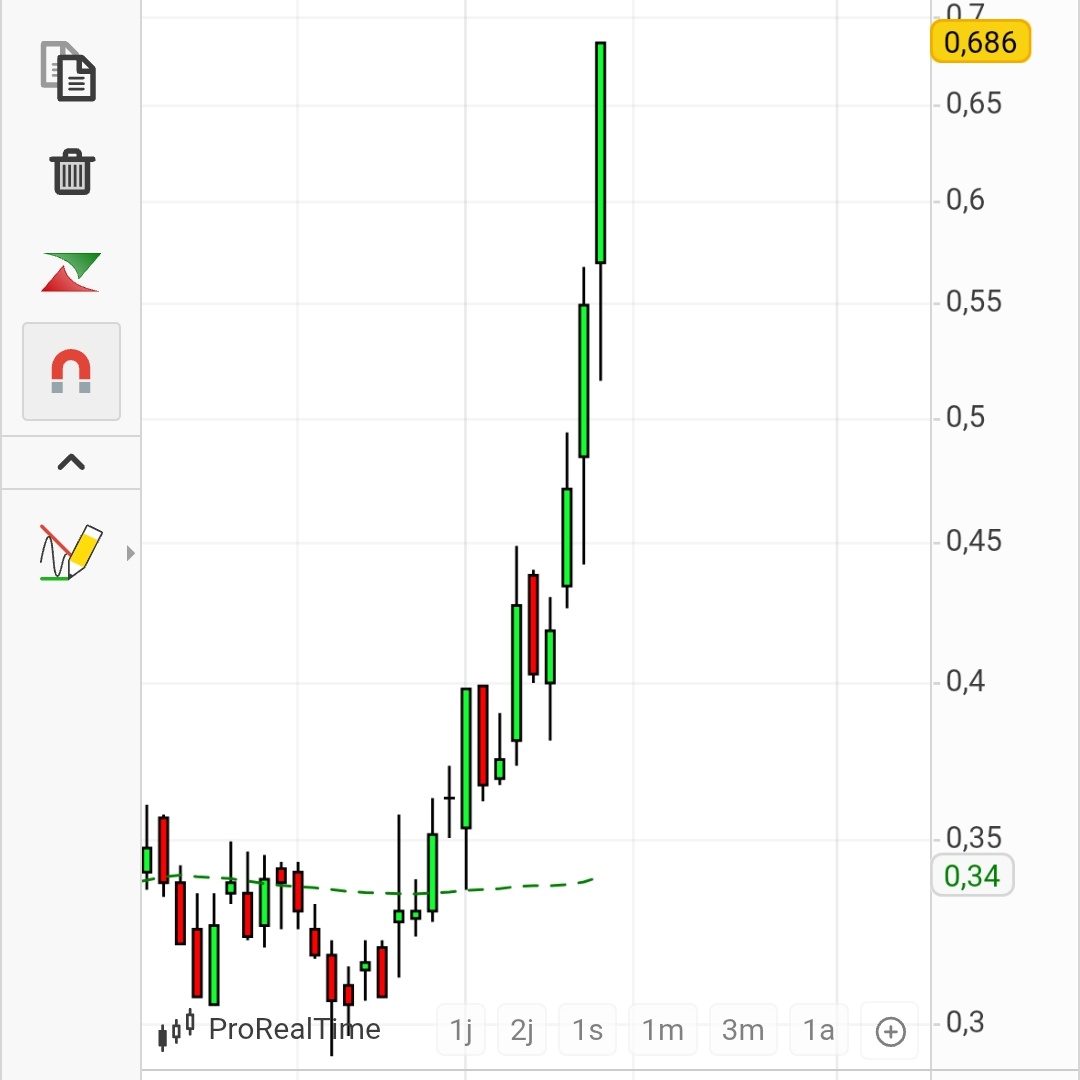Expand drawing tools with the right arrow
1080x1080 pixels.
[x=130, y=551]
